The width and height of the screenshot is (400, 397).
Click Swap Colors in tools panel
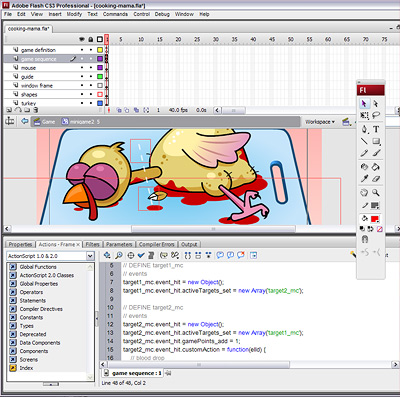click(x=370, y=229)
